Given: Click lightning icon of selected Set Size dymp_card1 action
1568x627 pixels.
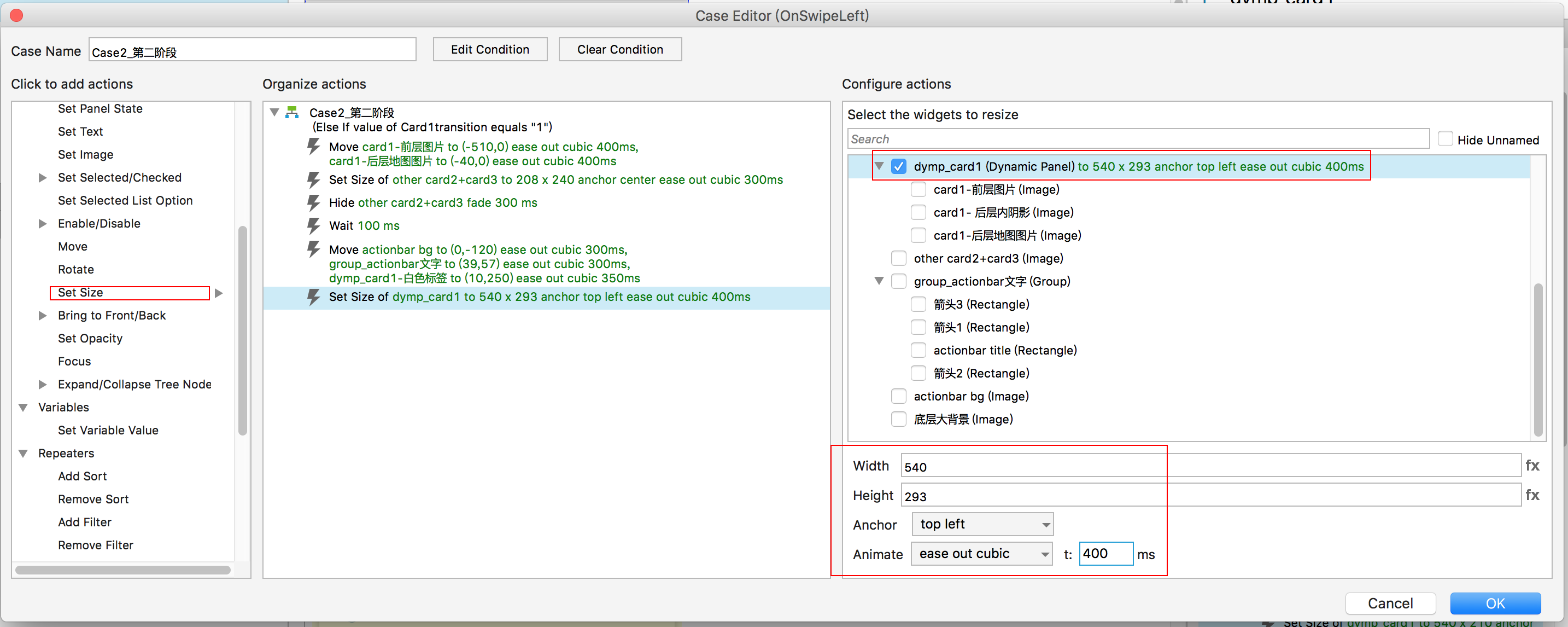Looking at the screenshot, I should coord(313,297).
